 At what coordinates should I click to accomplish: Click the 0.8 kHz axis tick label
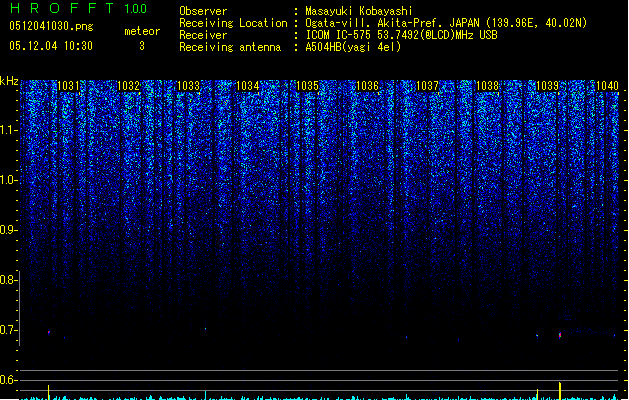8,280
